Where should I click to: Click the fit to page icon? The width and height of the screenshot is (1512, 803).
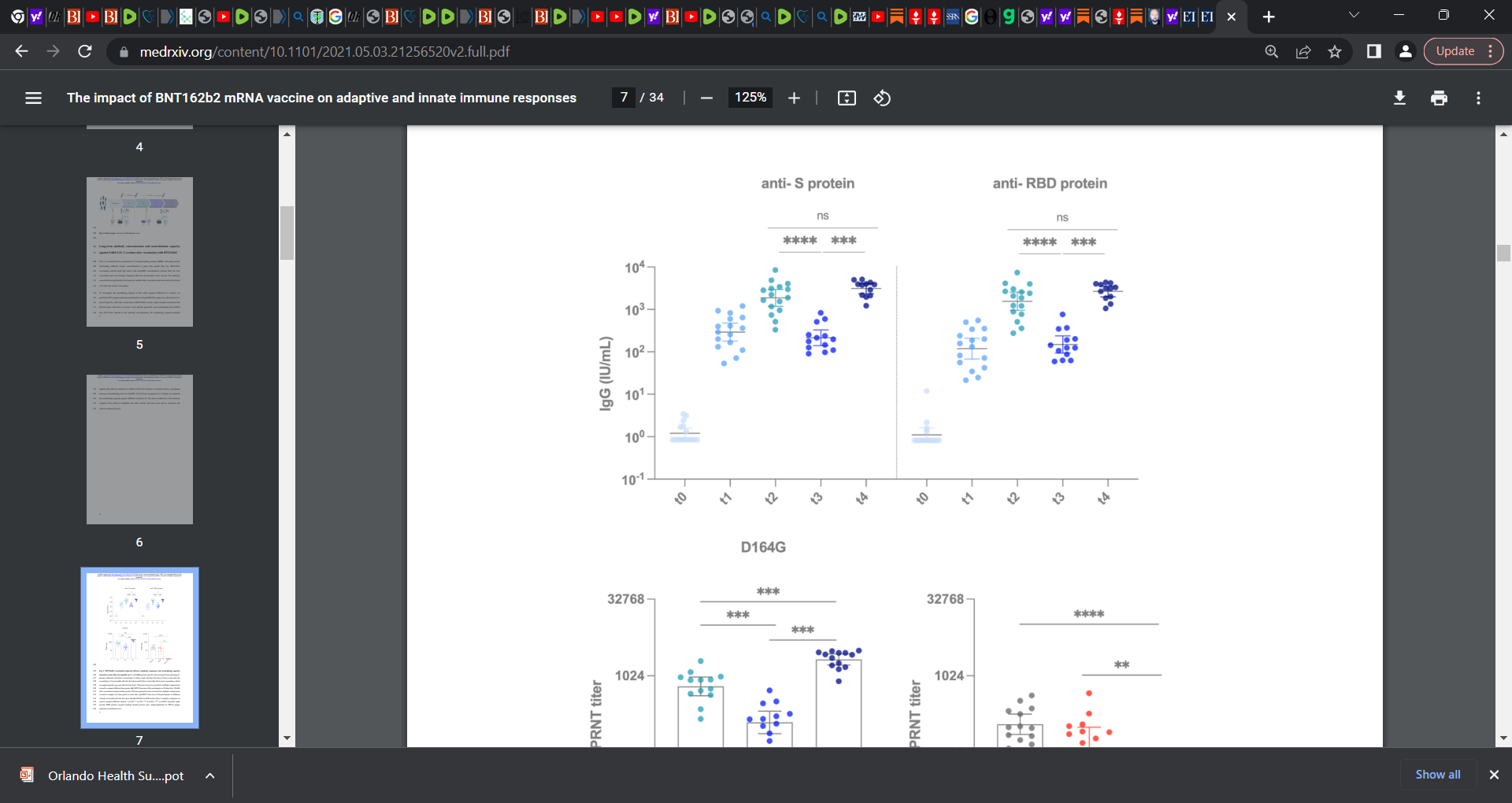point(847,98)
